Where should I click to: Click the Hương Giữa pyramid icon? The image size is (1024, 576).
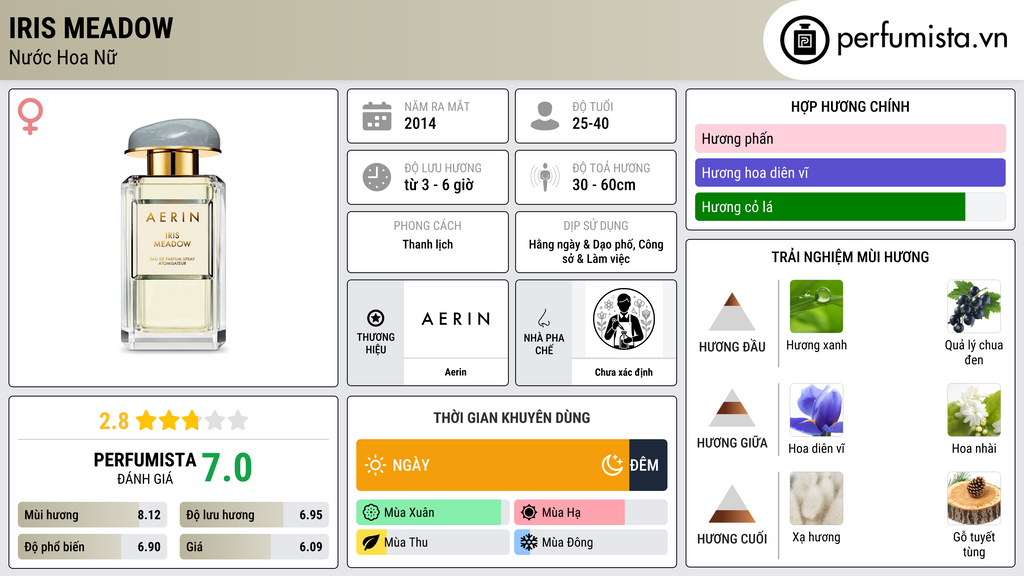pos(732,408)
